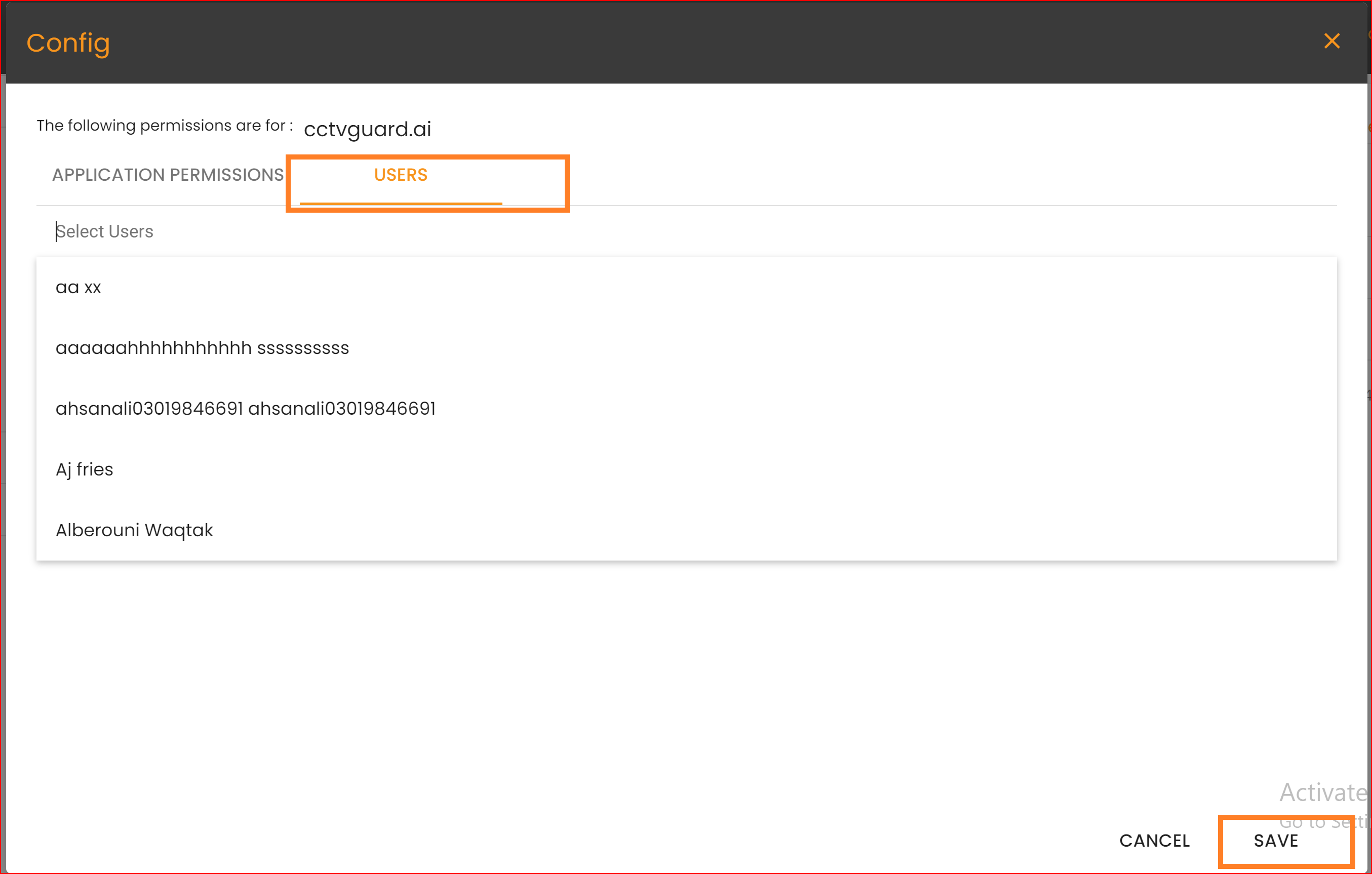
Task: Click the orange underline beneath USERS tab
Action: click(x=401, y=203)
